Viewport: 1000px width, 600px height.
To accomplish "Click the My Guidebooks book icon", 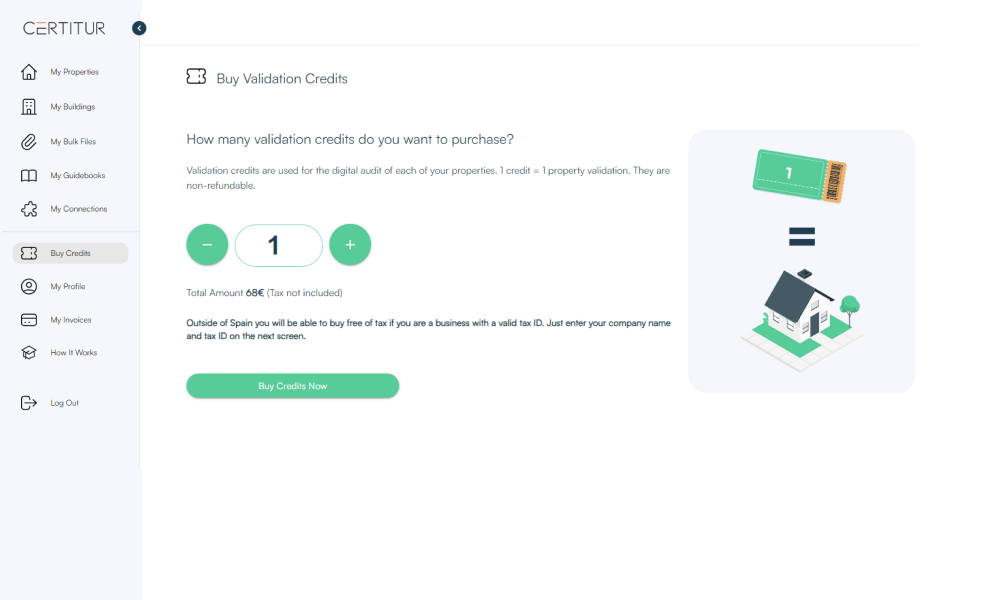I will pos(29,176).
